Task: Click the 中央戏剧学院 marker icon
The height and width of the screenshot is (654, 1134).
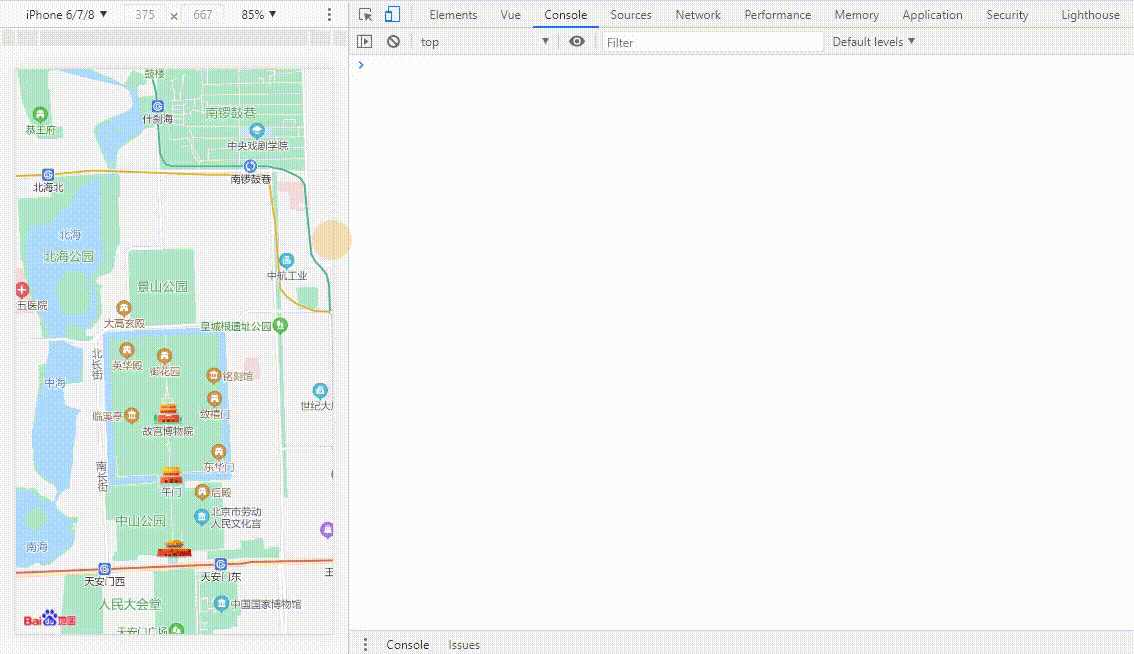Action: [257, 131]
